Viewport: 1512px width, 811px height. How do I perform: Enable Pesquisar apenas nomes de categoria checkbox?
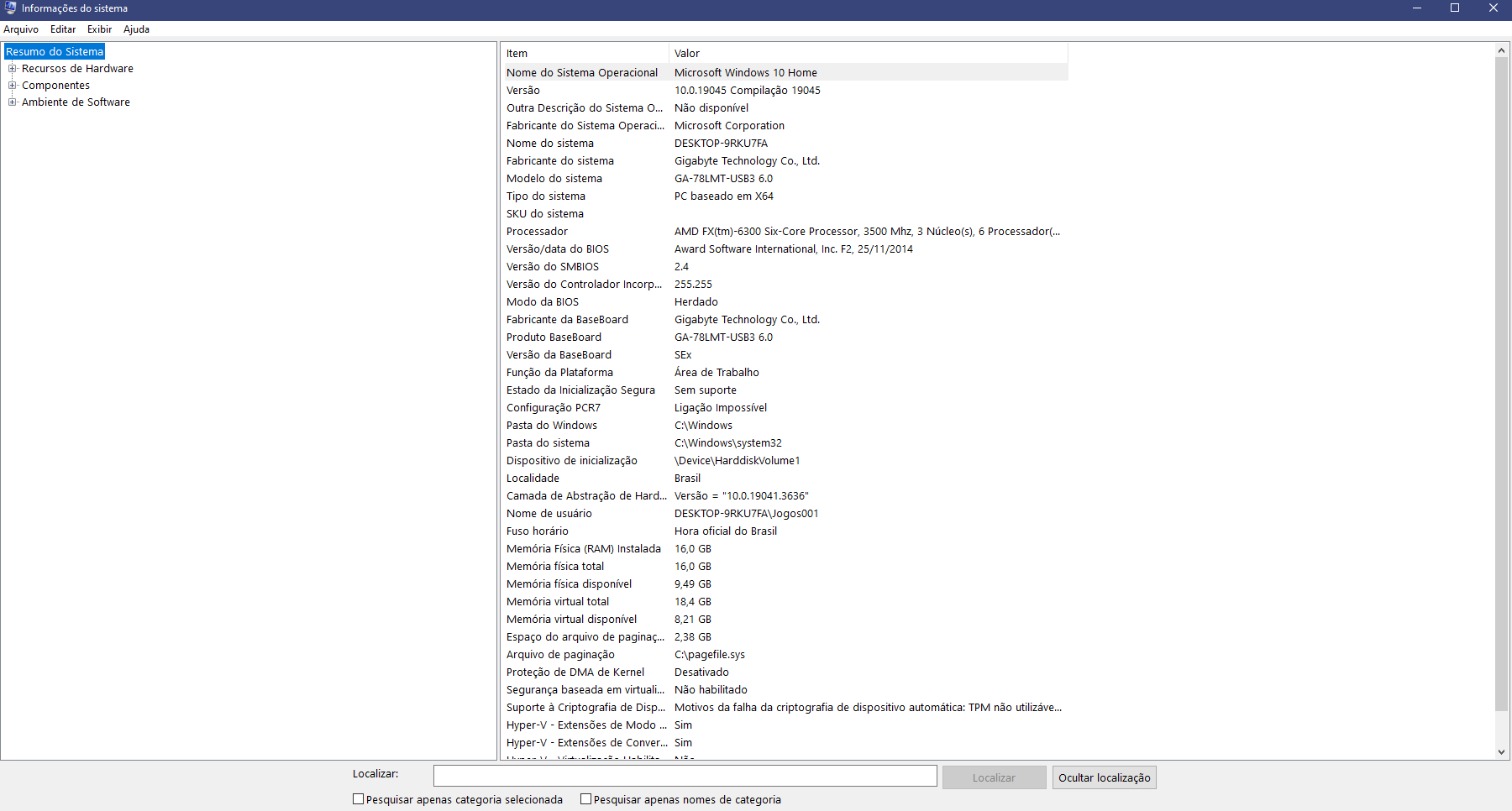click(x=586, y=799)
